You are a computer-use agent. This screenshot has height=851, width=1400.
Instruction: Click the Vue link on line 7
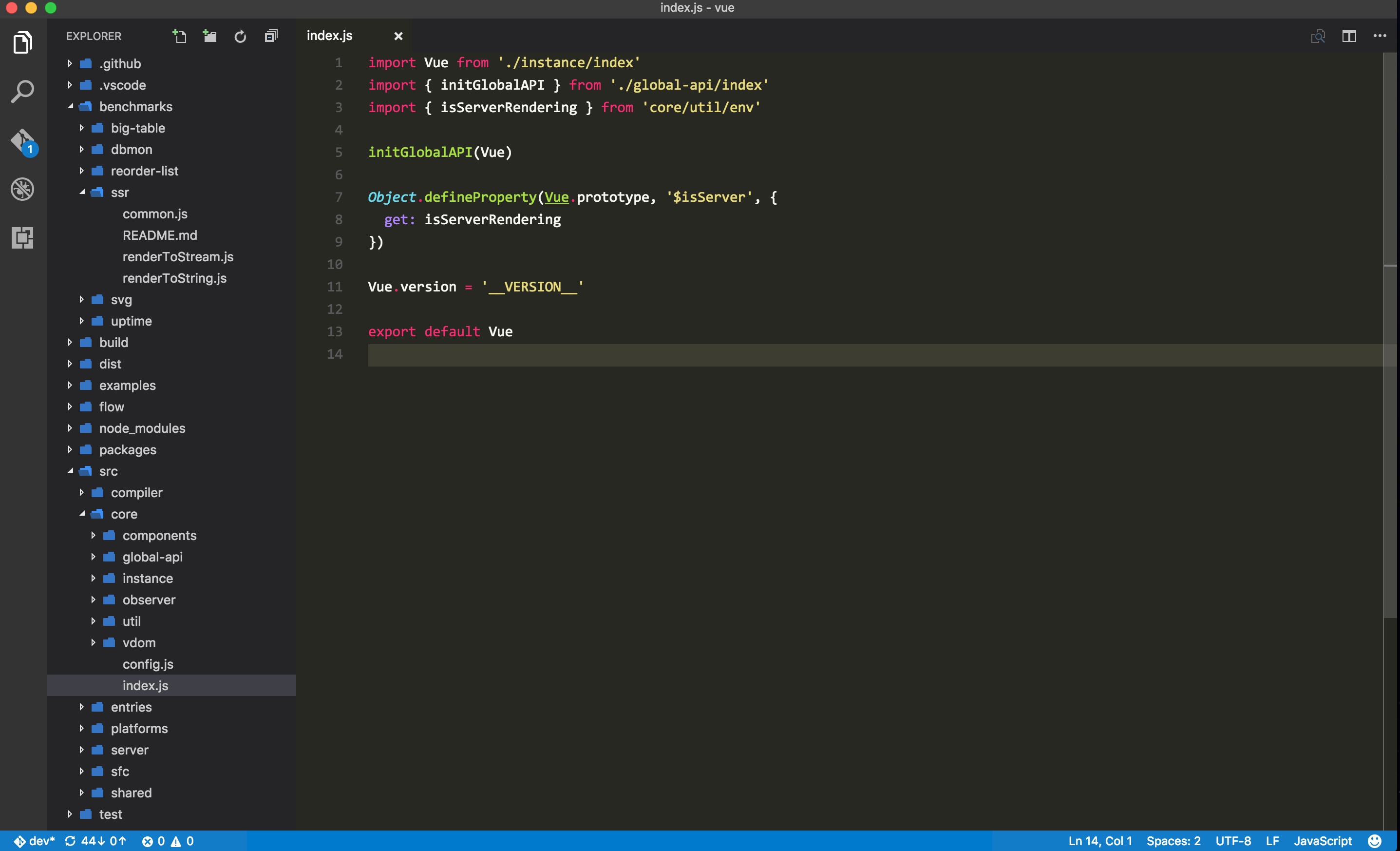(x=556, y=197)
